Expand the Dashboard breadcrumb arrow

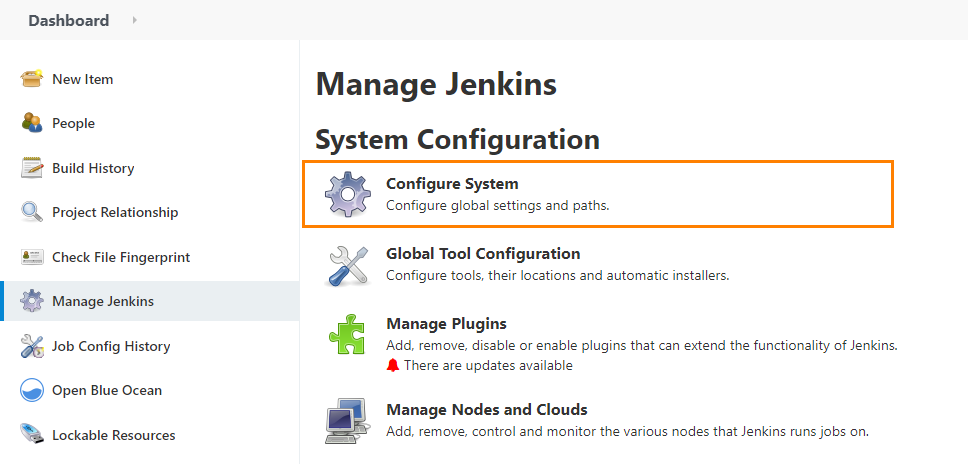pos(135,20)
